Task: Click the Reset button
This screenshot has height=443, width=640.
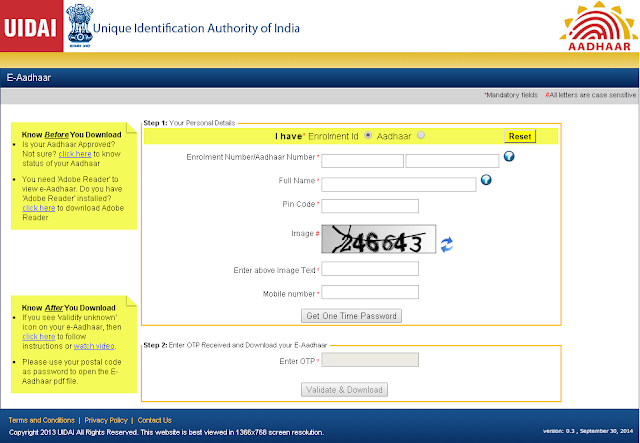Action: (520, 136)
